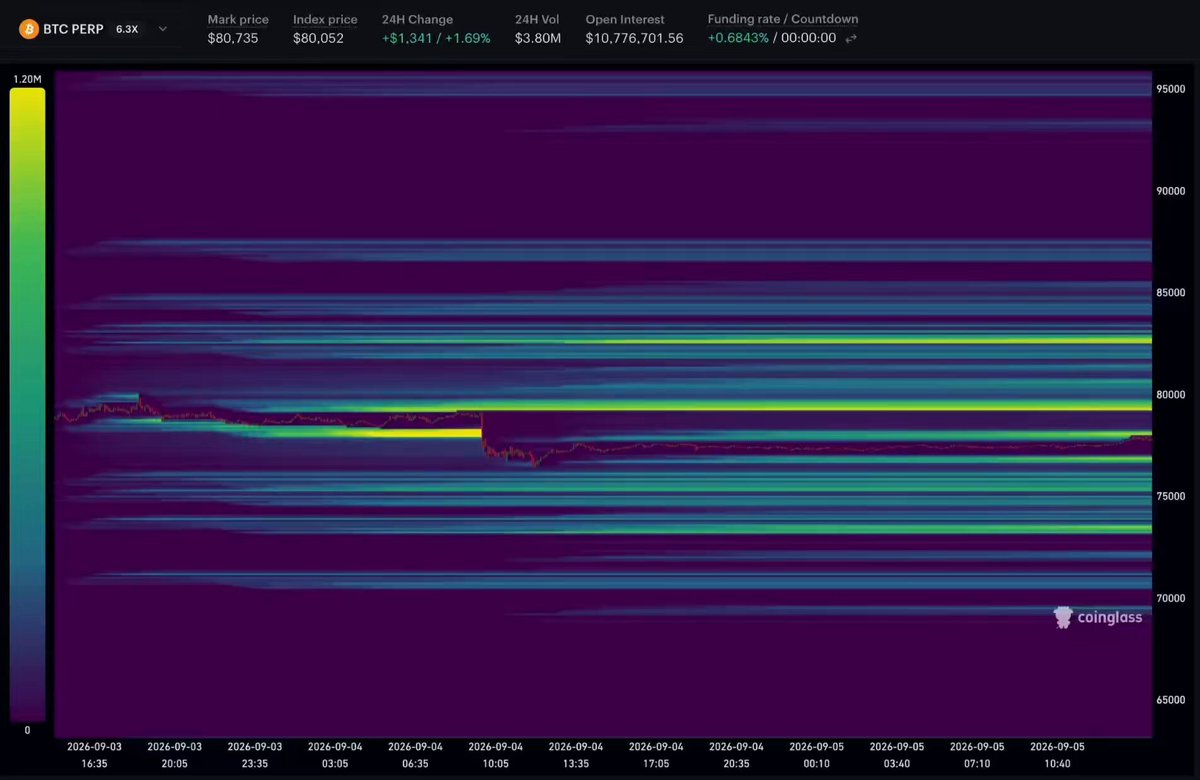Click the funding rate swap arrows icon
The width and height of the screenshot is (1200, 780).
click(x=851, y=39)
